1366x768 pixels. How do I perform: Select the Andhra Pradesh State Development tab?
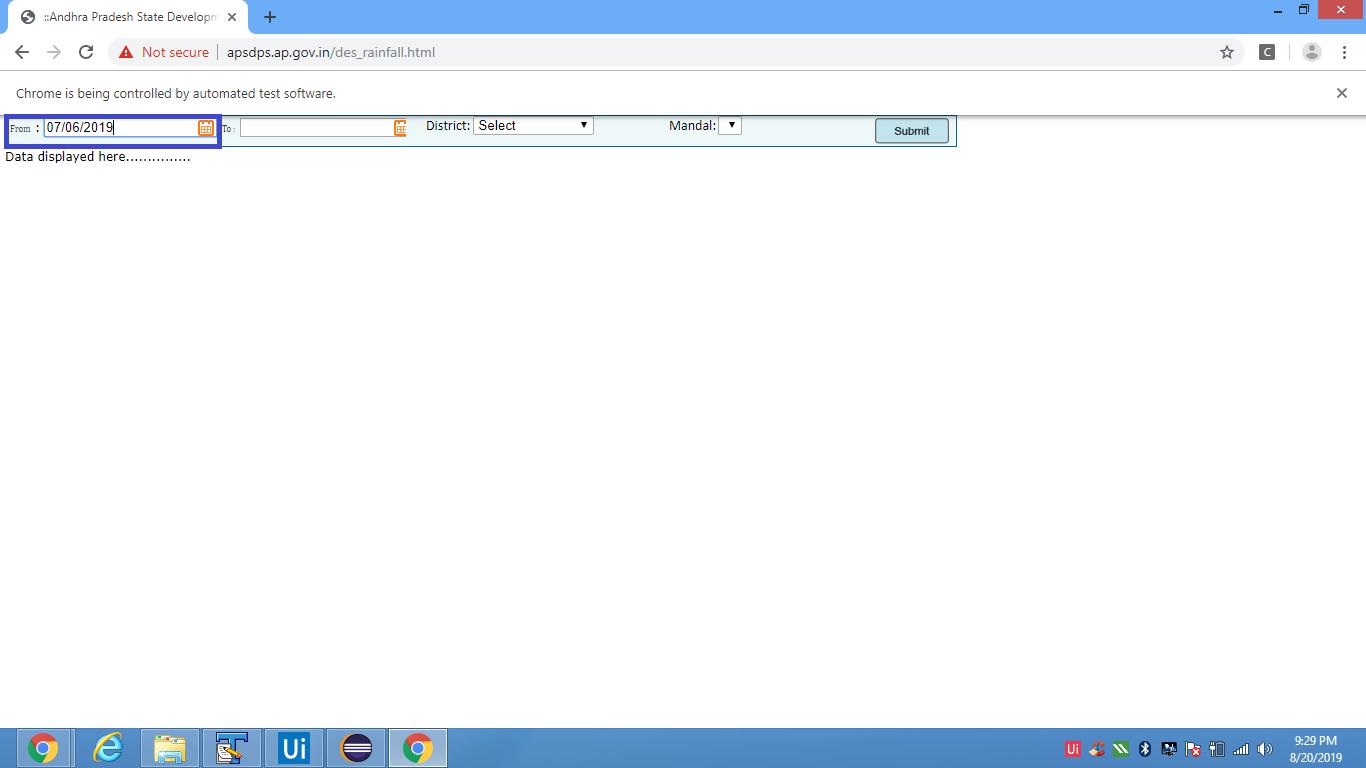pos(125,17)
